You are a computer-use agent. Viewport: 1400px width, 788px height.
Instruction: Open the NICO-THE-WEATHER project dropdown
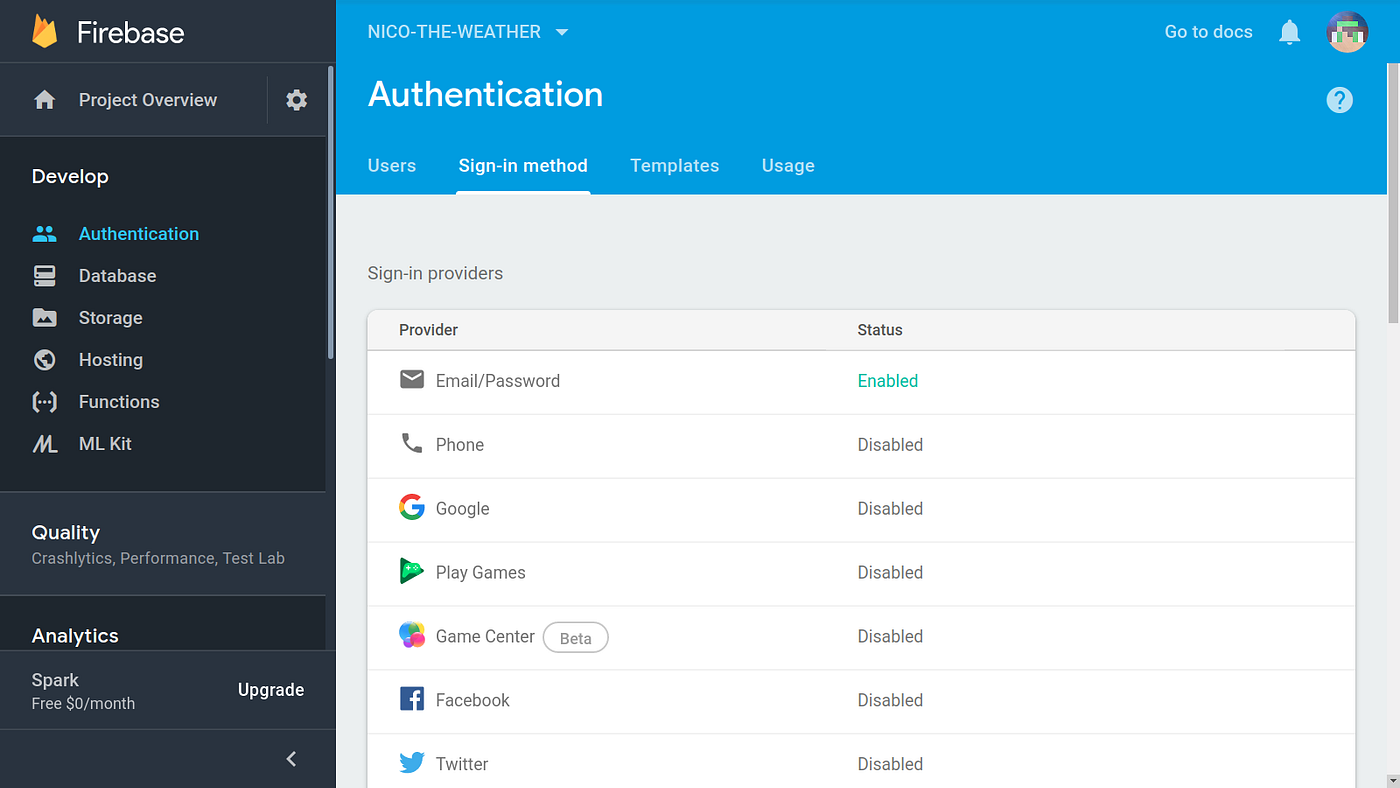[x=468, y=31]
